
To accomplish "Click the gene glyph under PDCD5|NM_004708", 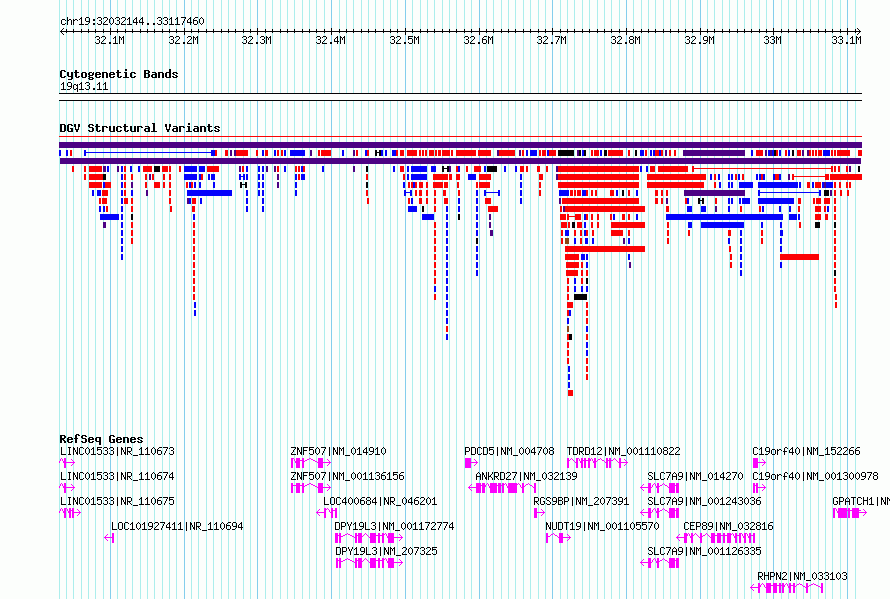I will click(x=471, y=463).
